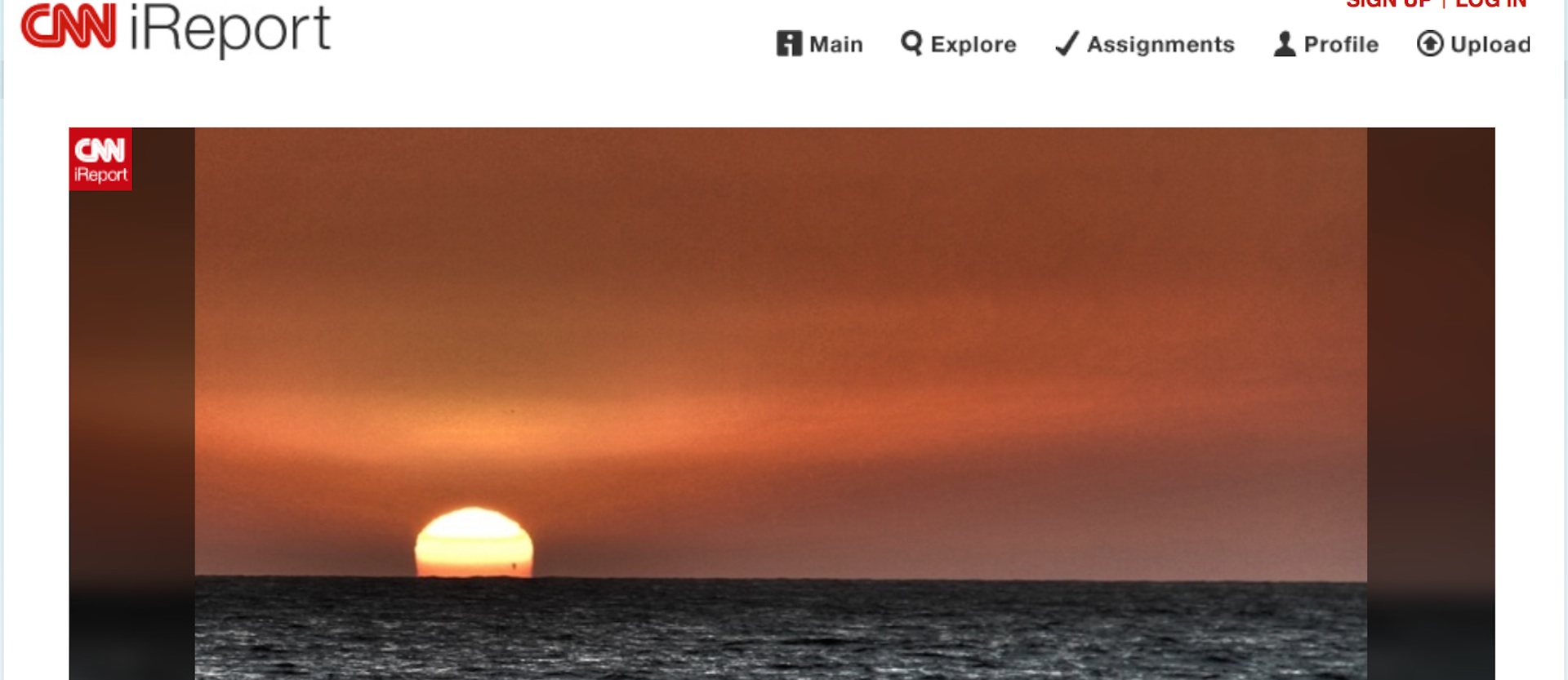Viewport: 1568px width, 680px height.
Task: Open the Assignments page
Action: 1160,44
